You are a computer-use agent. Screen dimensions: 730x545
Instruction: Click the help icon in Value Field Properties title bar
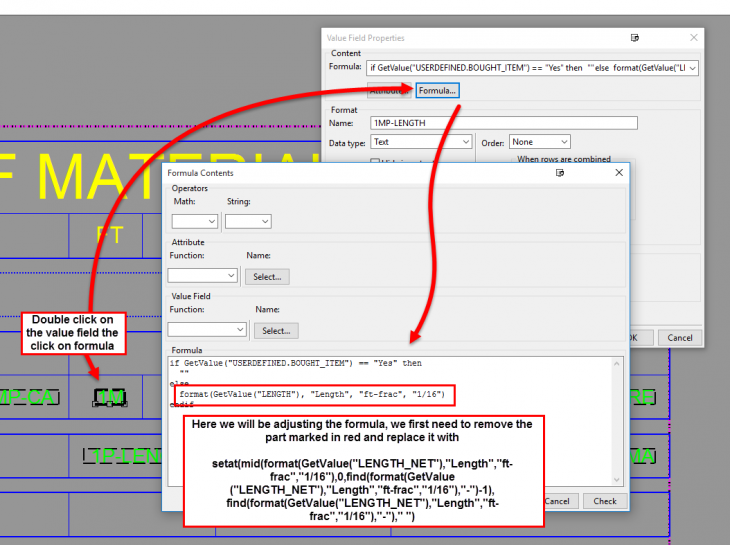[x=634, y=38]
